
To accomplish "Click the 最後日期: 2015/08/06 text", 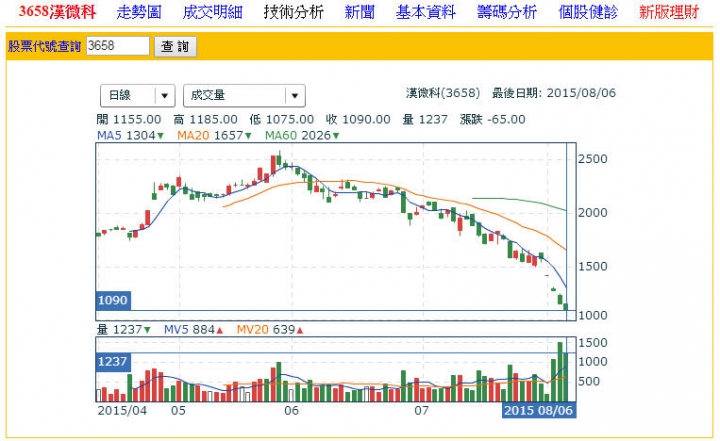I will point(554,93).
